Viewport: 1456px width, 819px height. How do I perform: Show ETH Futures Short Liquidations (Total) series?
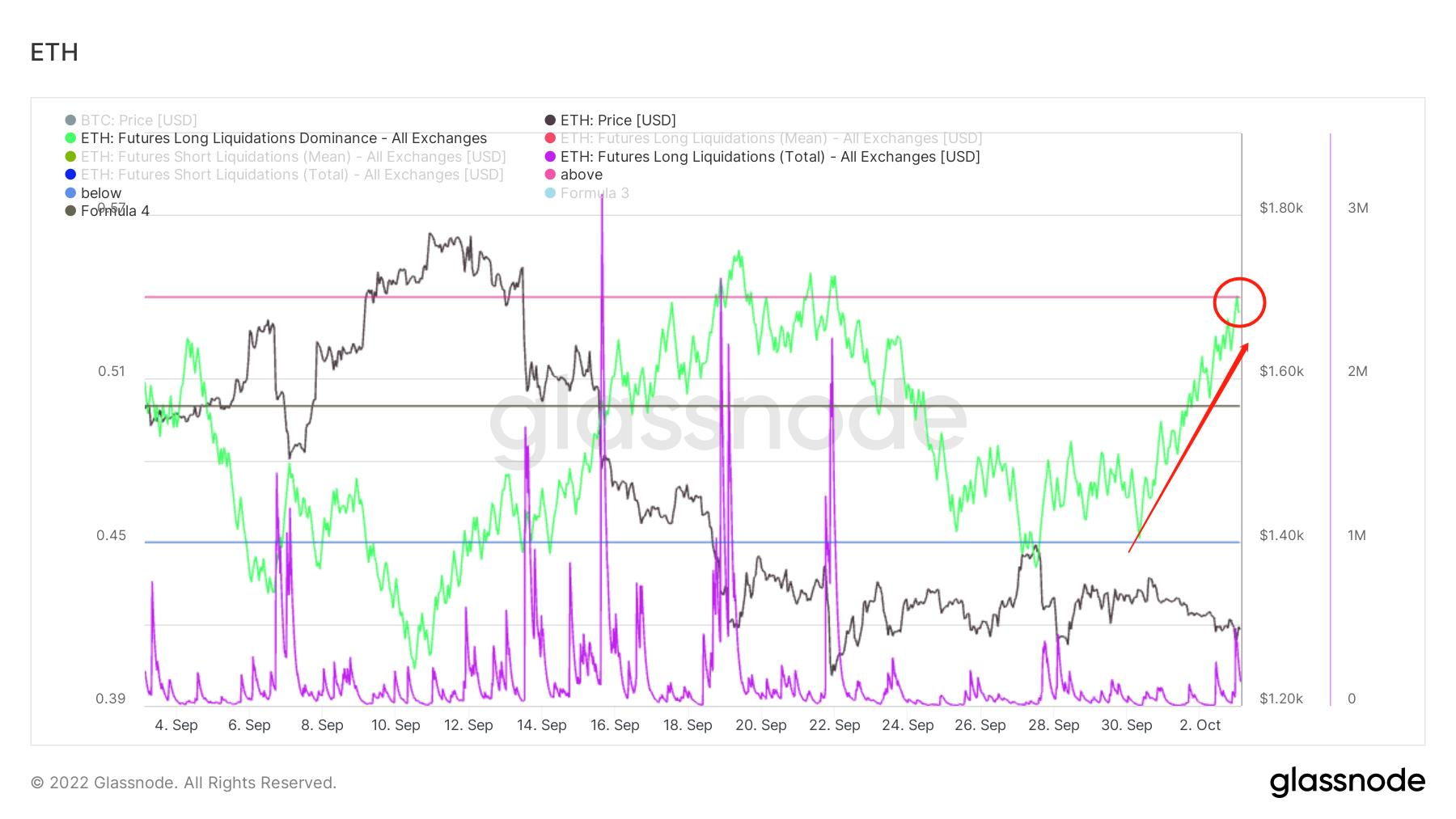[x=284, y=175]
